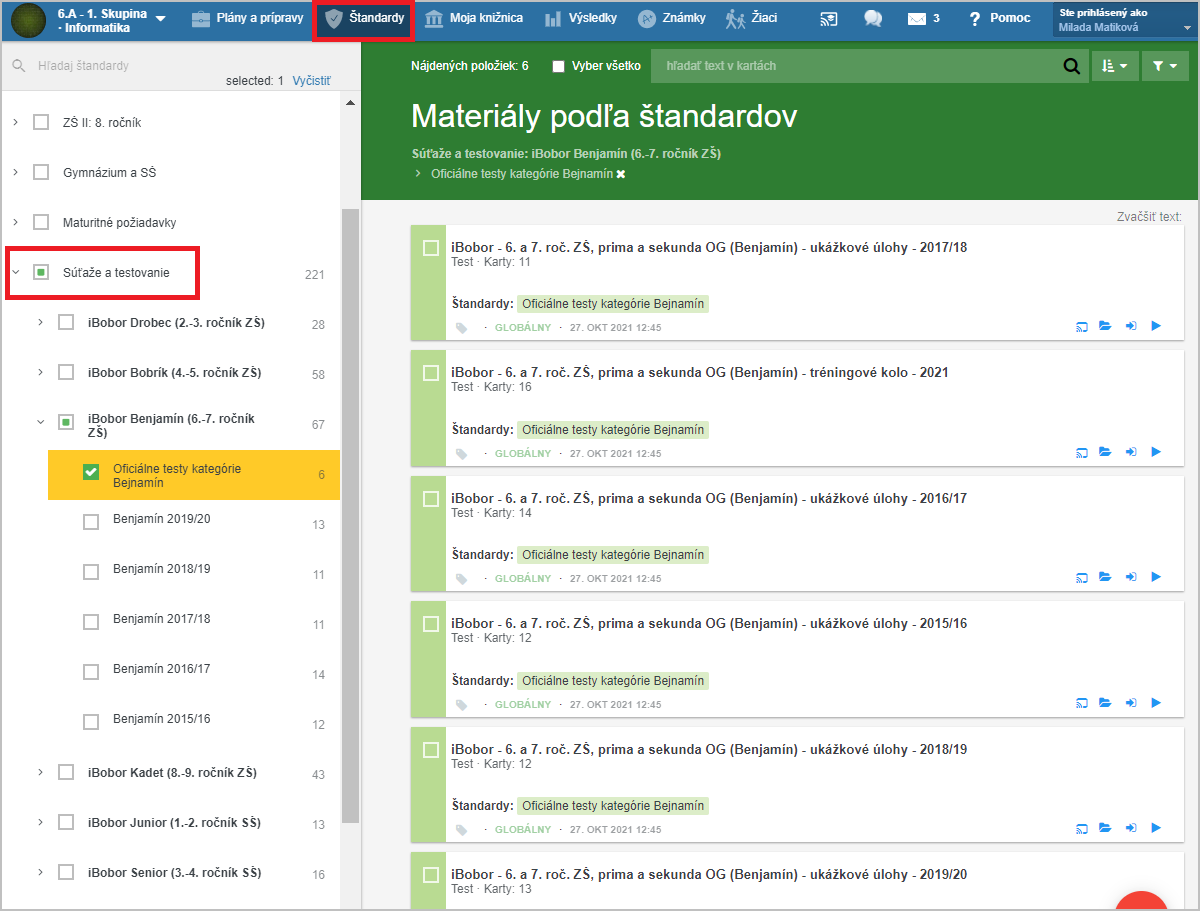Collapse the Súťaže a testovanie node
Image resolution: width=1200 pixels, height=911 pixels.
click(15, 272)
